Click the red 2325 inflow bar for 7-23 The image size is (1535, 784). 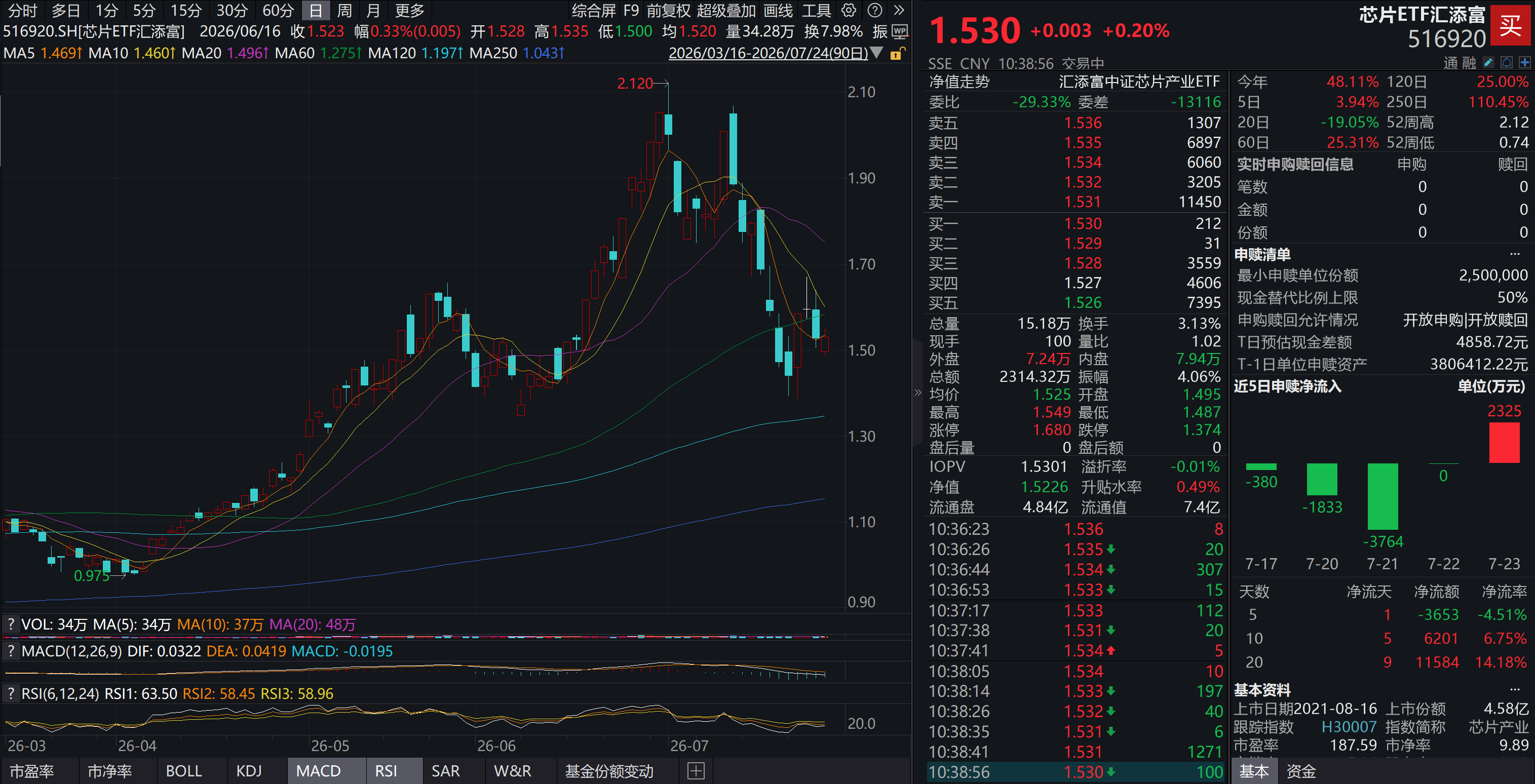coord(1505,443)
